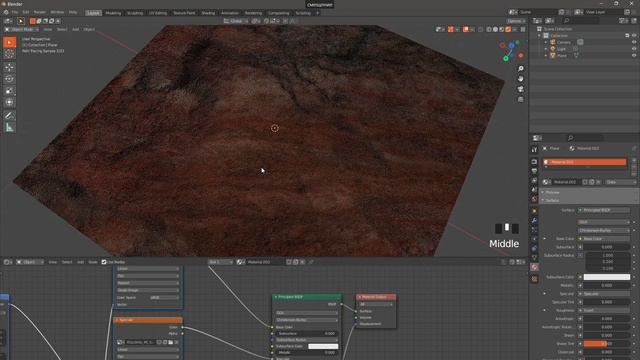
Task: Activate the Select Box tool
Action: click(x=9, y=42)
